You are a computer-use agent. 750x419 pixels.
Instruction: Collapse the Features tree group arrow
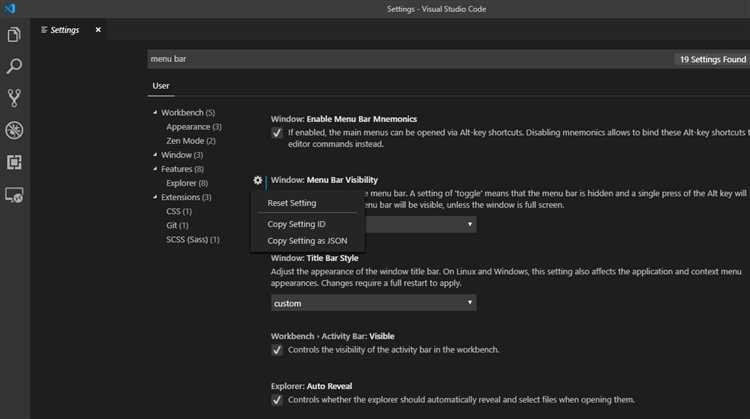[x=155, y=169]
